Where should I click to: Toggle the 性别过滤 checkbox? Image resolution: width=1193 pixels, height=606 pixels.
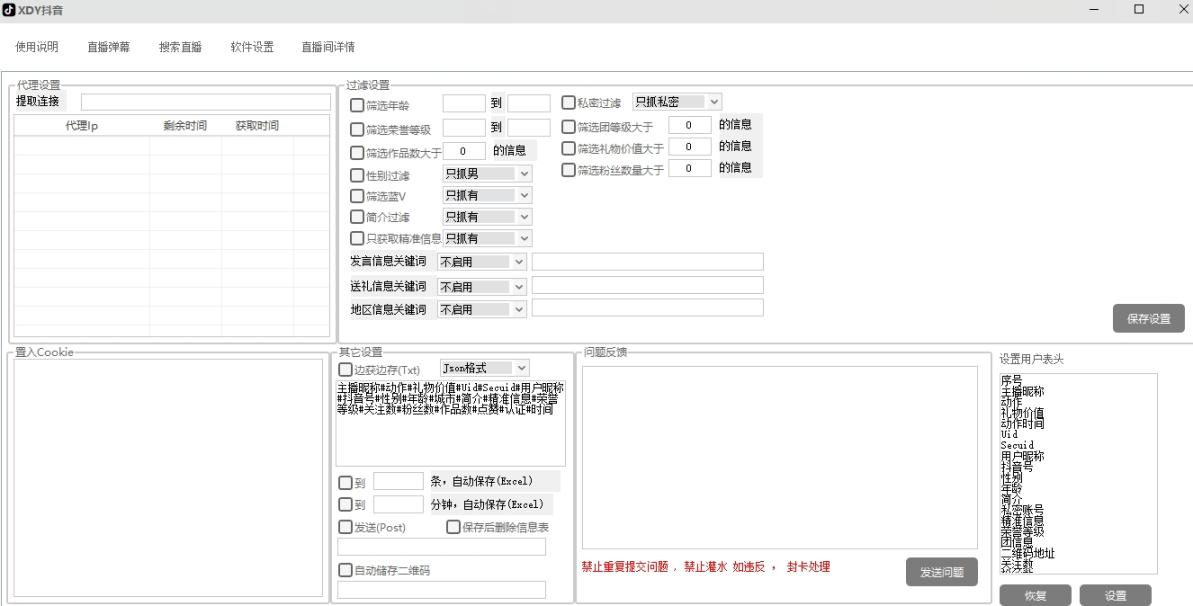[x=357, y=175]
